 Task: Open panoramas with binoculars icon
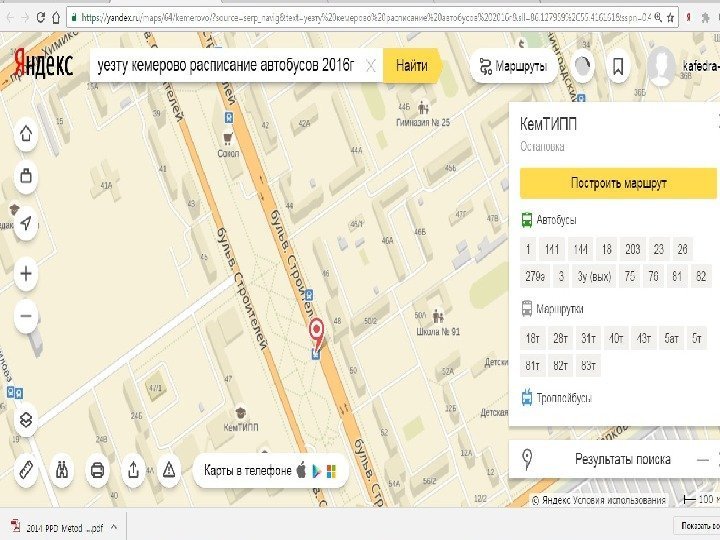(x=62, y=470)
